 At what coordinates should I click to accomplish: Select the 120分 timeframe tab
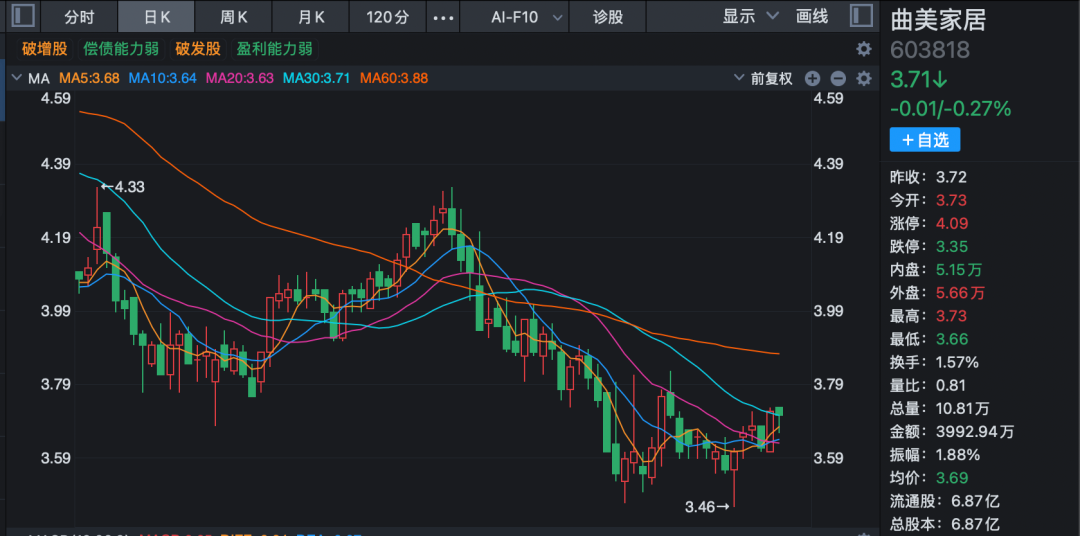pyautogui.click(x=389, y=17)
